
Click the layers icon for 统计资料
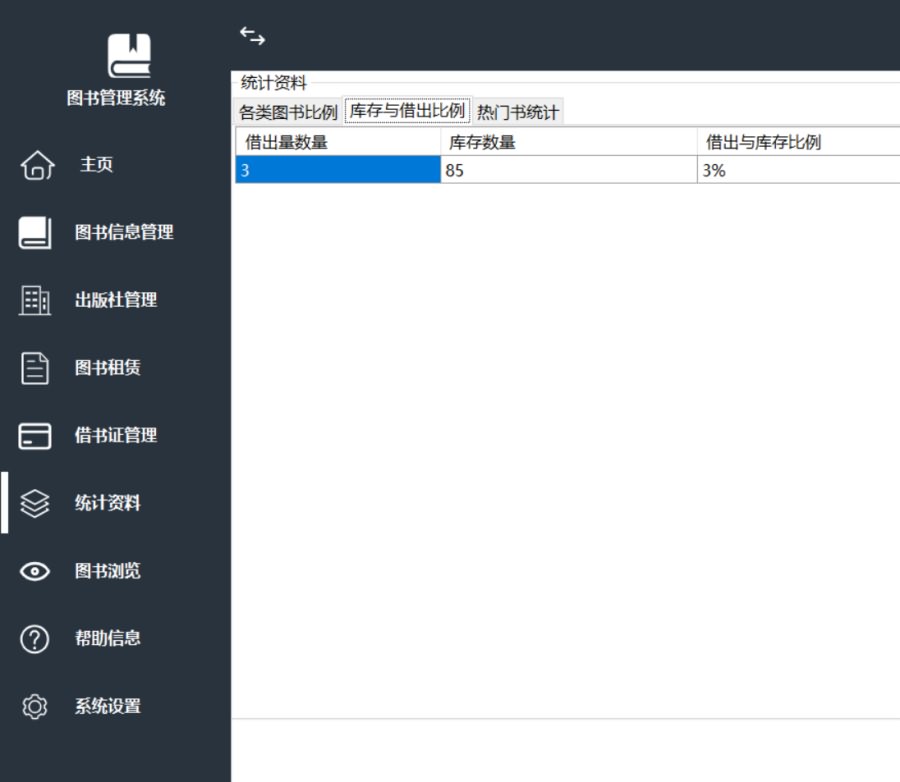tap(35, 504)
